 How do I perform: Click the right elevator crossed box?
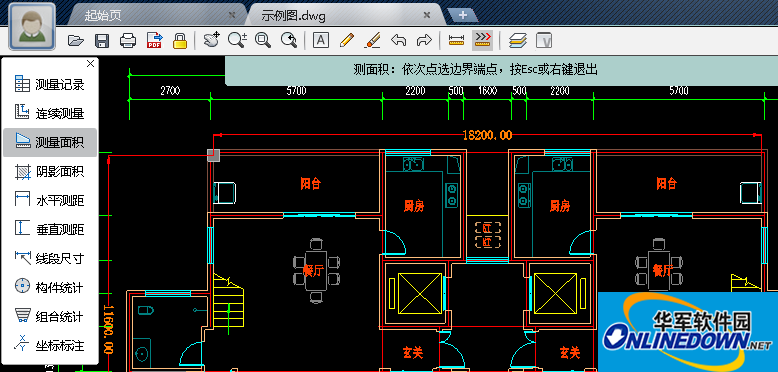555,294
